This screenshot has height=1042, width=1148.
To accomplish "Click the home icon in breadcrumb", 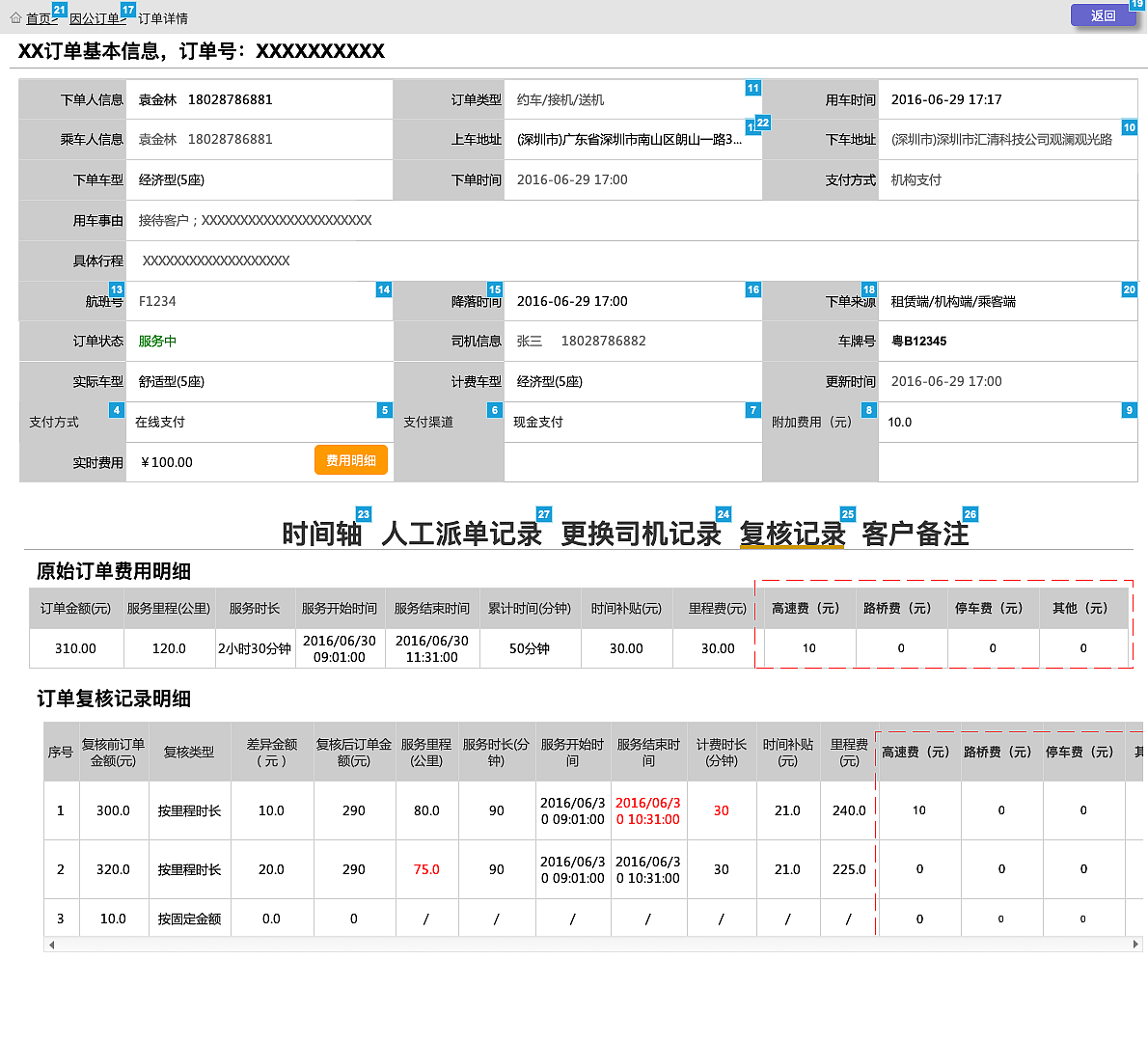I will pyautogui.click(x=15, y=17).
